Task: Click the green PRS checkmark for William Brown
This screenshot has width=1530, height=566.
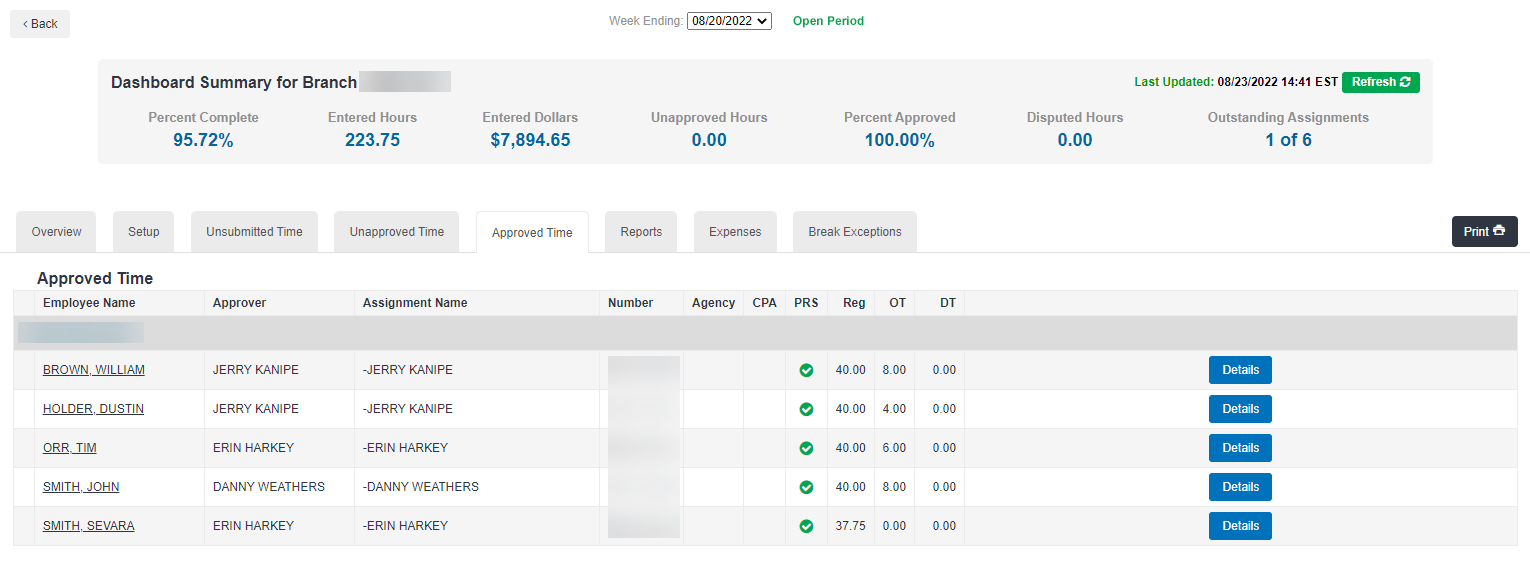Action: [806, 370]
